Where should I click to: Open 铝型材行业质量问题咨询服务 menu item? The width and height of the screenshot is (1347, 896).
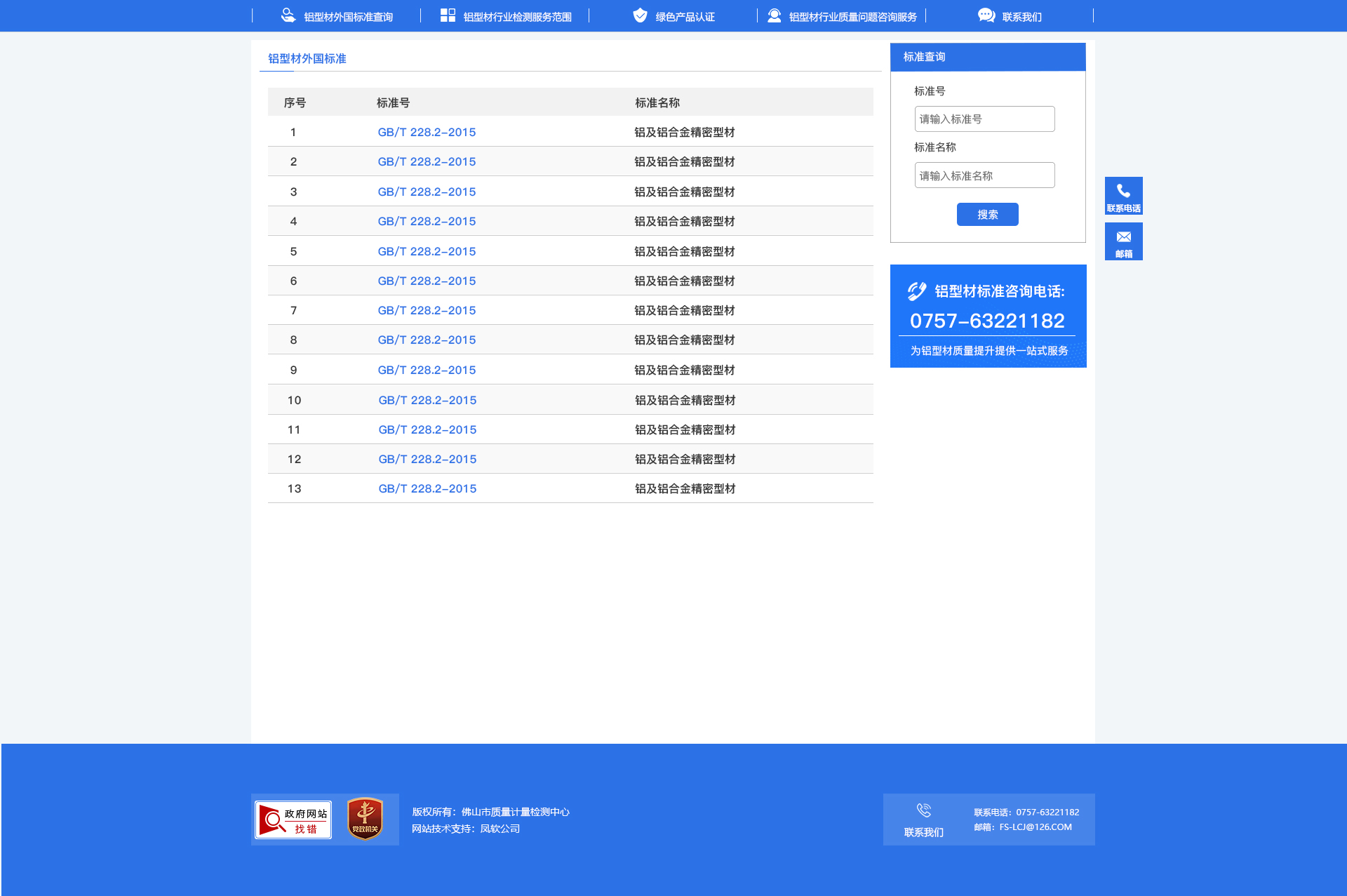pos(852,17)
